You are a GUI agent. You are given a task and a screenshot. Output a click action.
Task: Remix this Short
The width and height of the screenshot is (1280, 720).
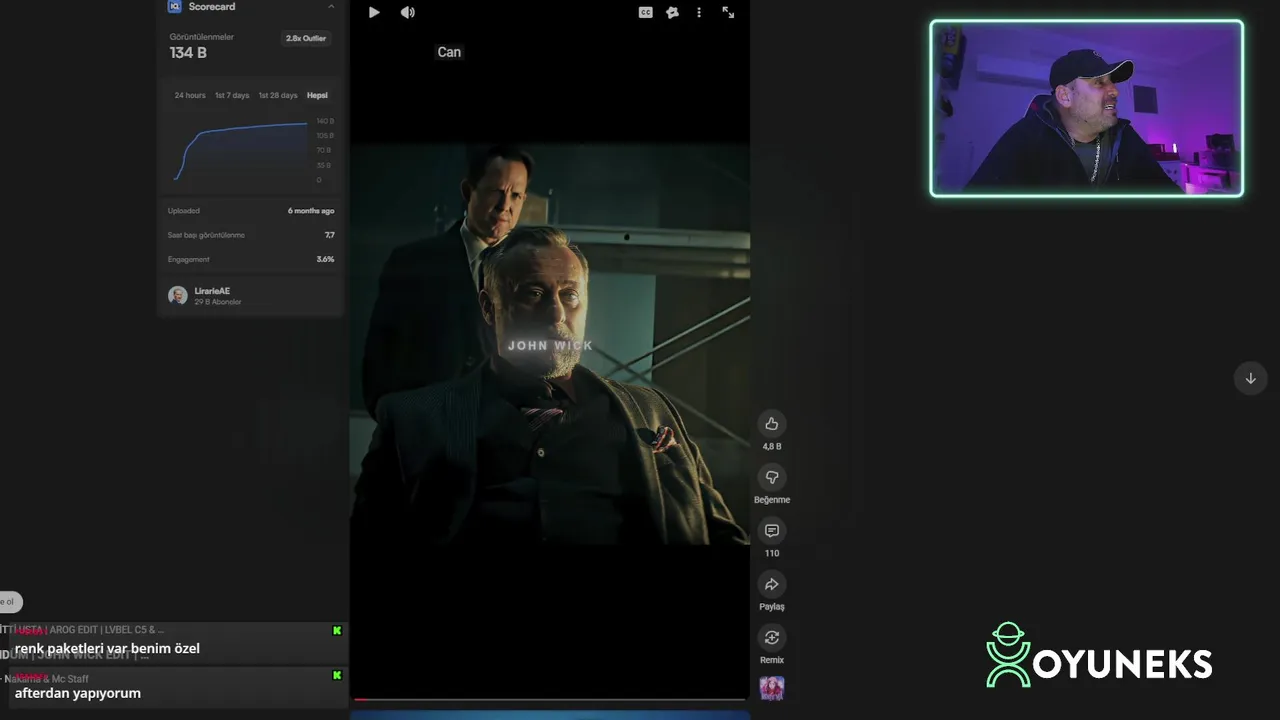click(x=772, y=637)
